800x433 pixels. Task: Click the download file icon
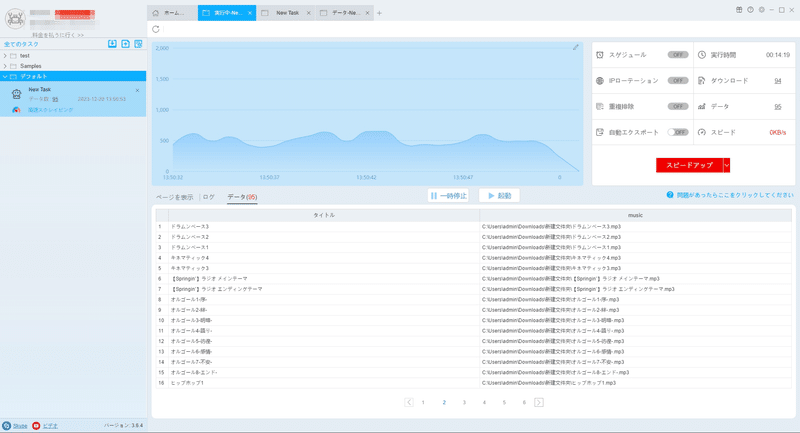[x=702, y=81]
